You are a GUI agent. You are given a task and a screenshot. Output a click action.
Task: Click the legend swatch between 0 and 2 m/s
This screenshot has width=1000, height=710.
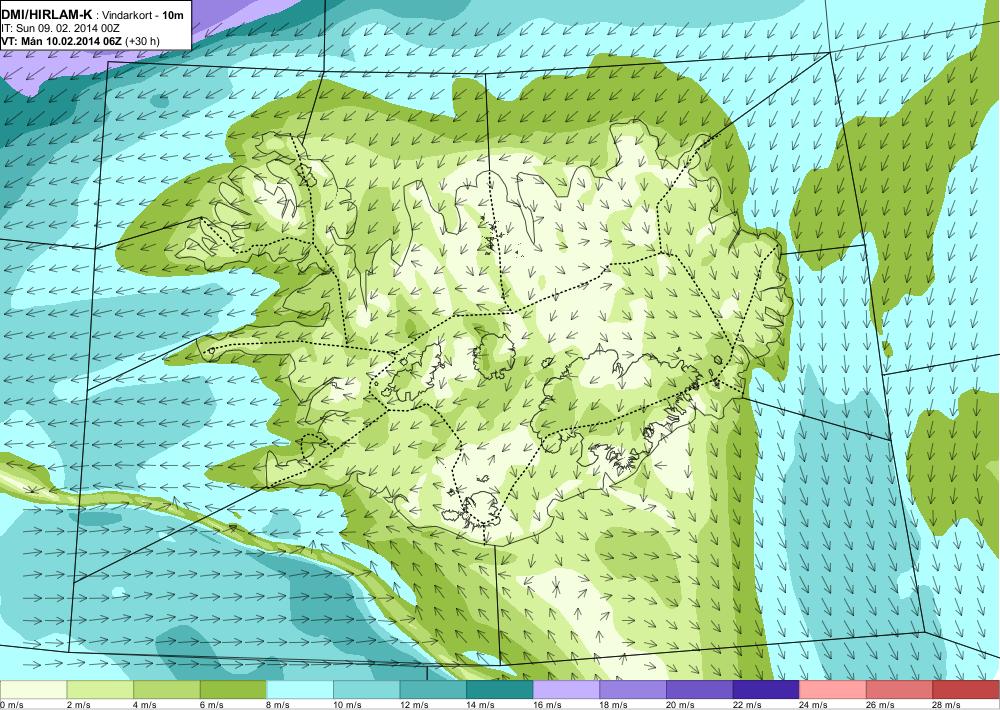(33, 690)
